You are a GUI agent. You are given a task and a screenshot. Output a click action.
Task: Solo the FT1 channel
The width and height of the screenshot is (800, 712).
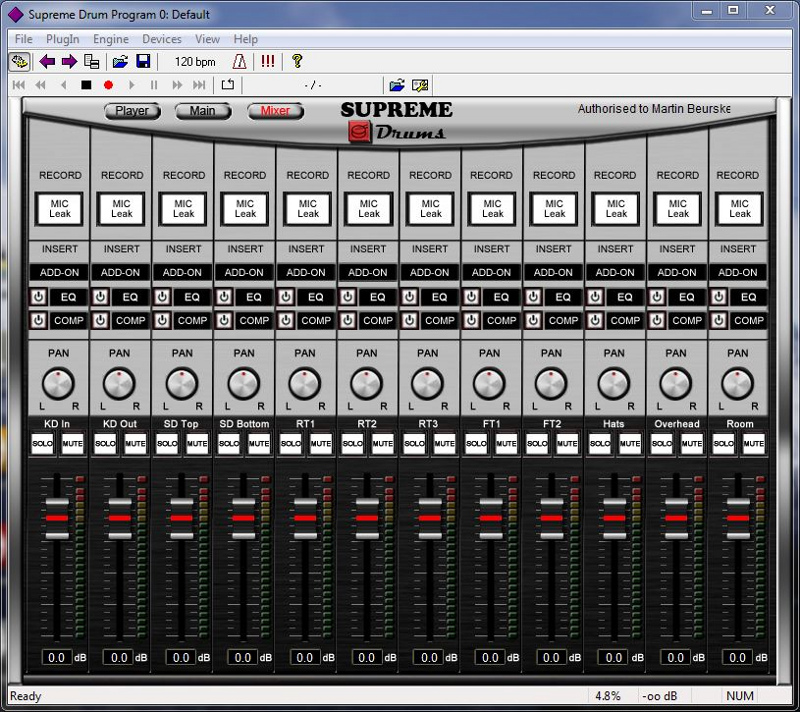point(476,443)
